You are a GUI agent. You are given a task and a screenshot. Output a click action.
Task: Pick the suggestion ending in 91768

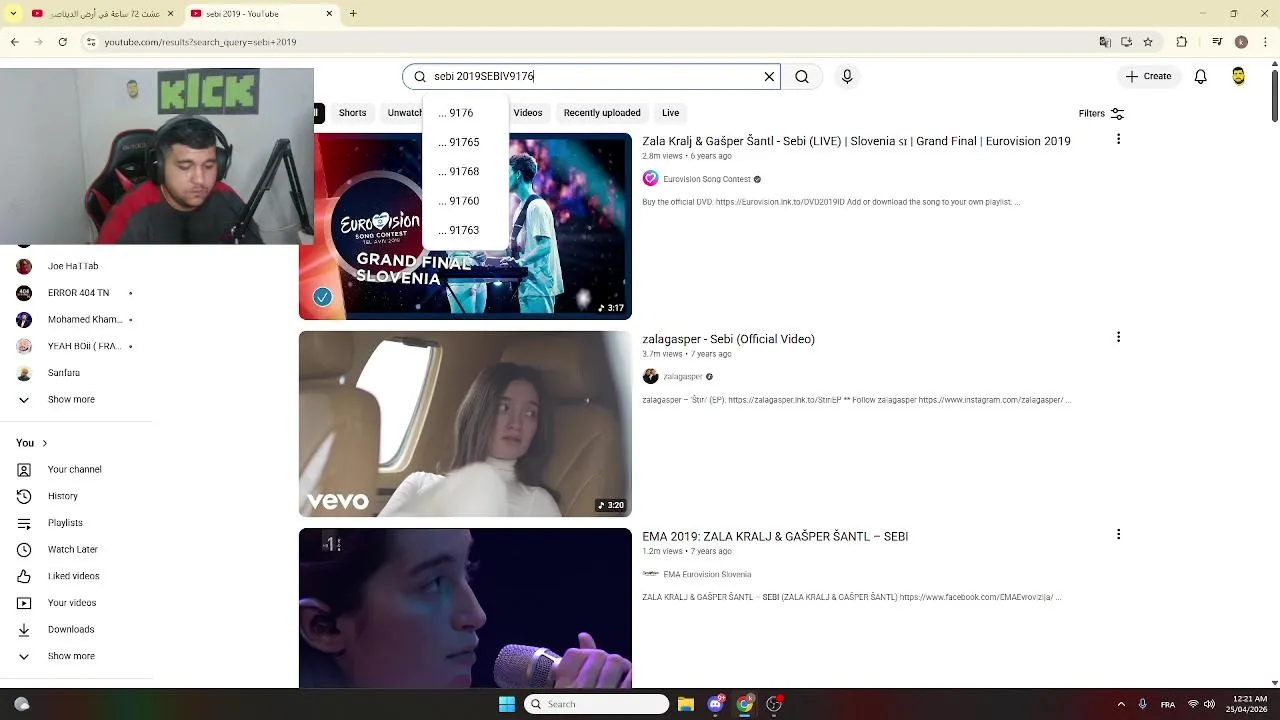(465, 171)
